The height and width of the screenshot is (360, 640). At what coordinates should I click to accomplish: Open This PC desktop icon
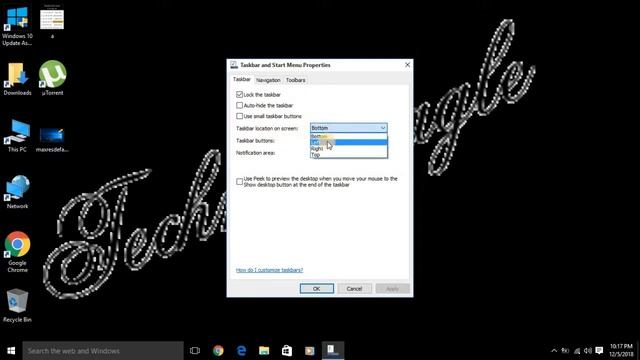pos(17,136)
